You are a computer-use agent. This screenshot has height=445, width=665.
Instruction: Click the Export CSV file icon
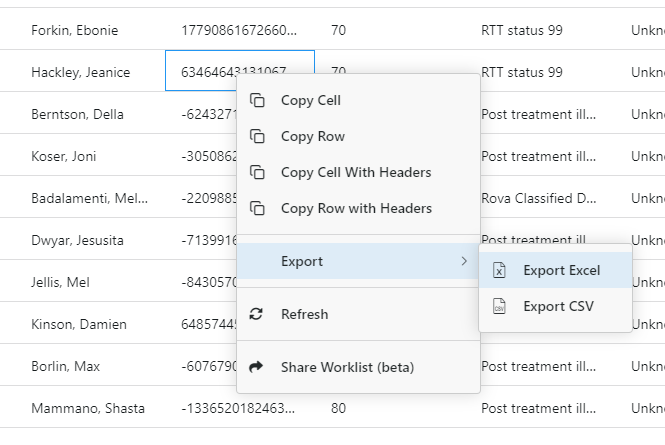pos(500,306)
